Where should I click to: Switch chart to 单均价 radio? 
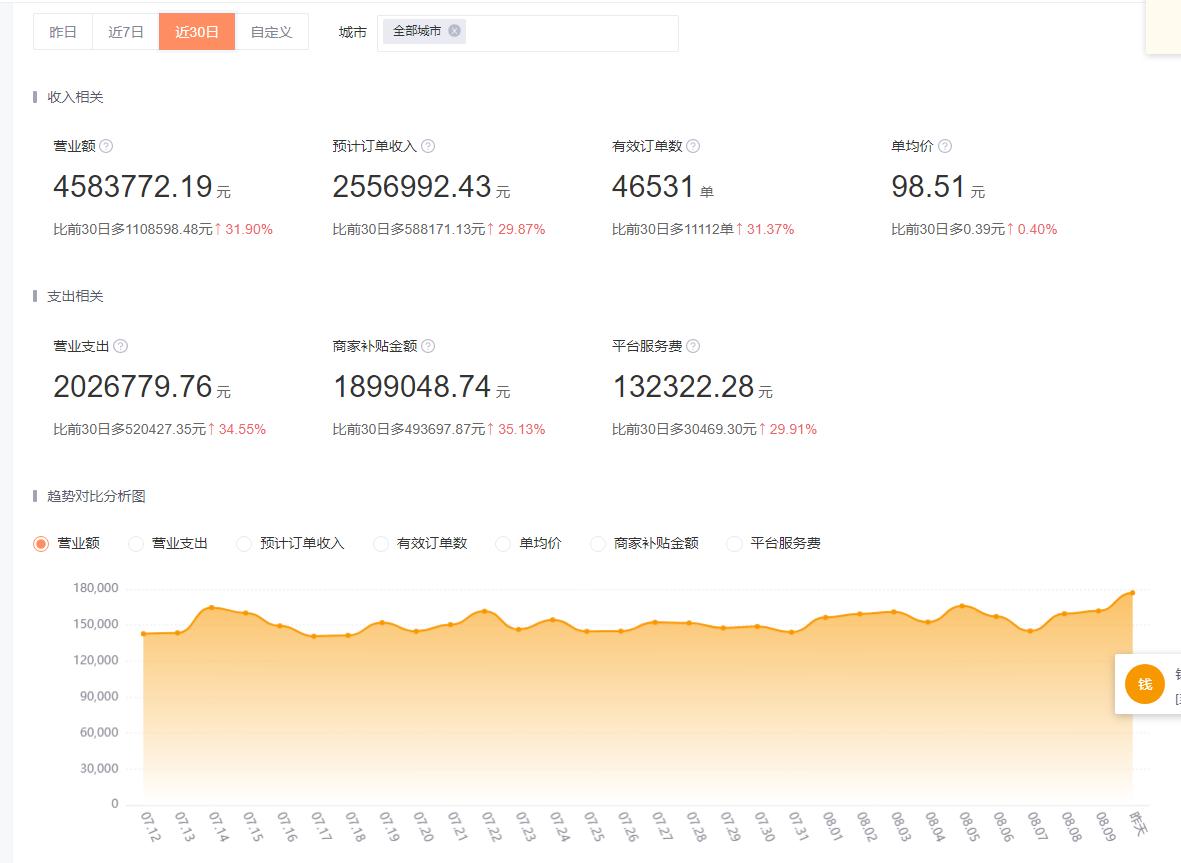[503, 544]
